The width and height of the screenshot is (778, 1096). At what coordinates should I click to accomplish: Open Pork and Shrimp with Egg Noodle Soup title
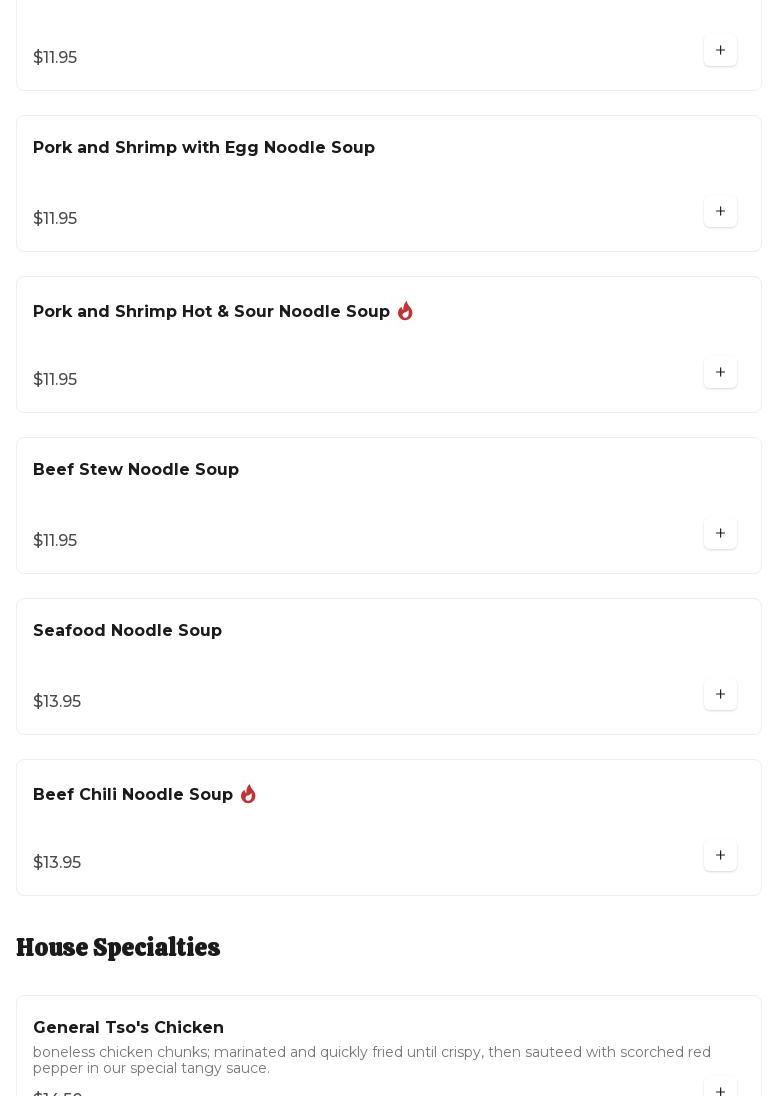[x=204, y=148]
